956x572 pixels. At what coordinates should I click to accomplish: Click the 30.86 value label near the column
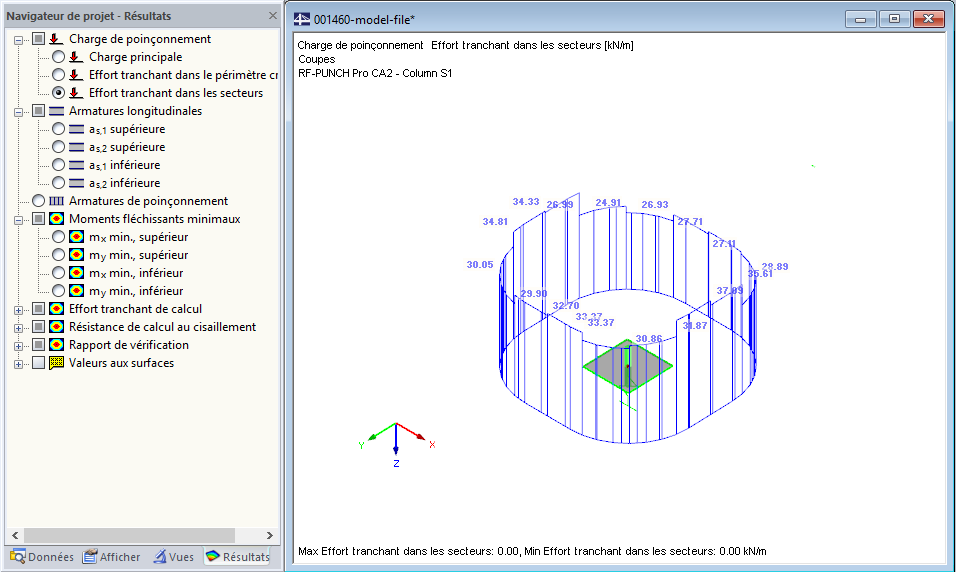(x=649, y=339)
